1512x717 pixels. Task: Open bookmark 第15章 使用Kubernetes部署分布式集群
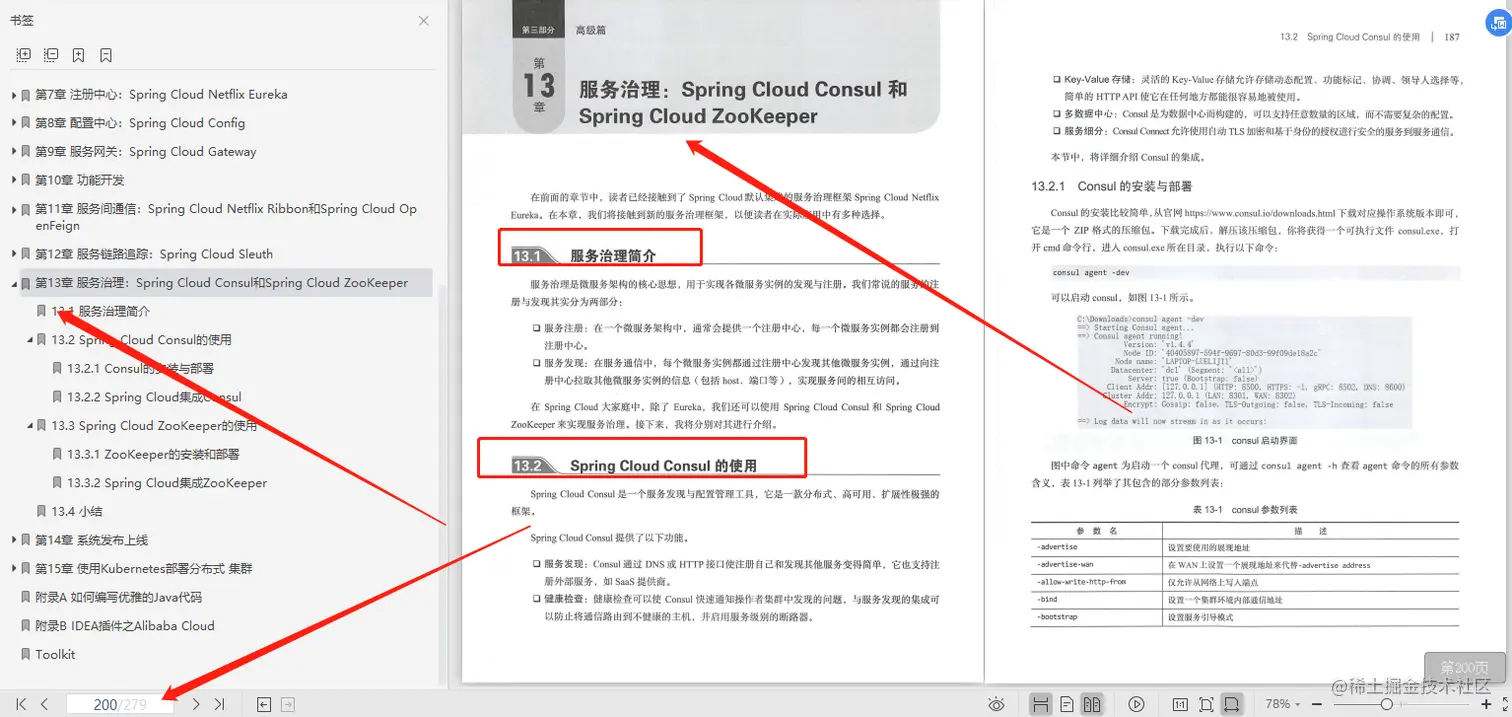144,569
